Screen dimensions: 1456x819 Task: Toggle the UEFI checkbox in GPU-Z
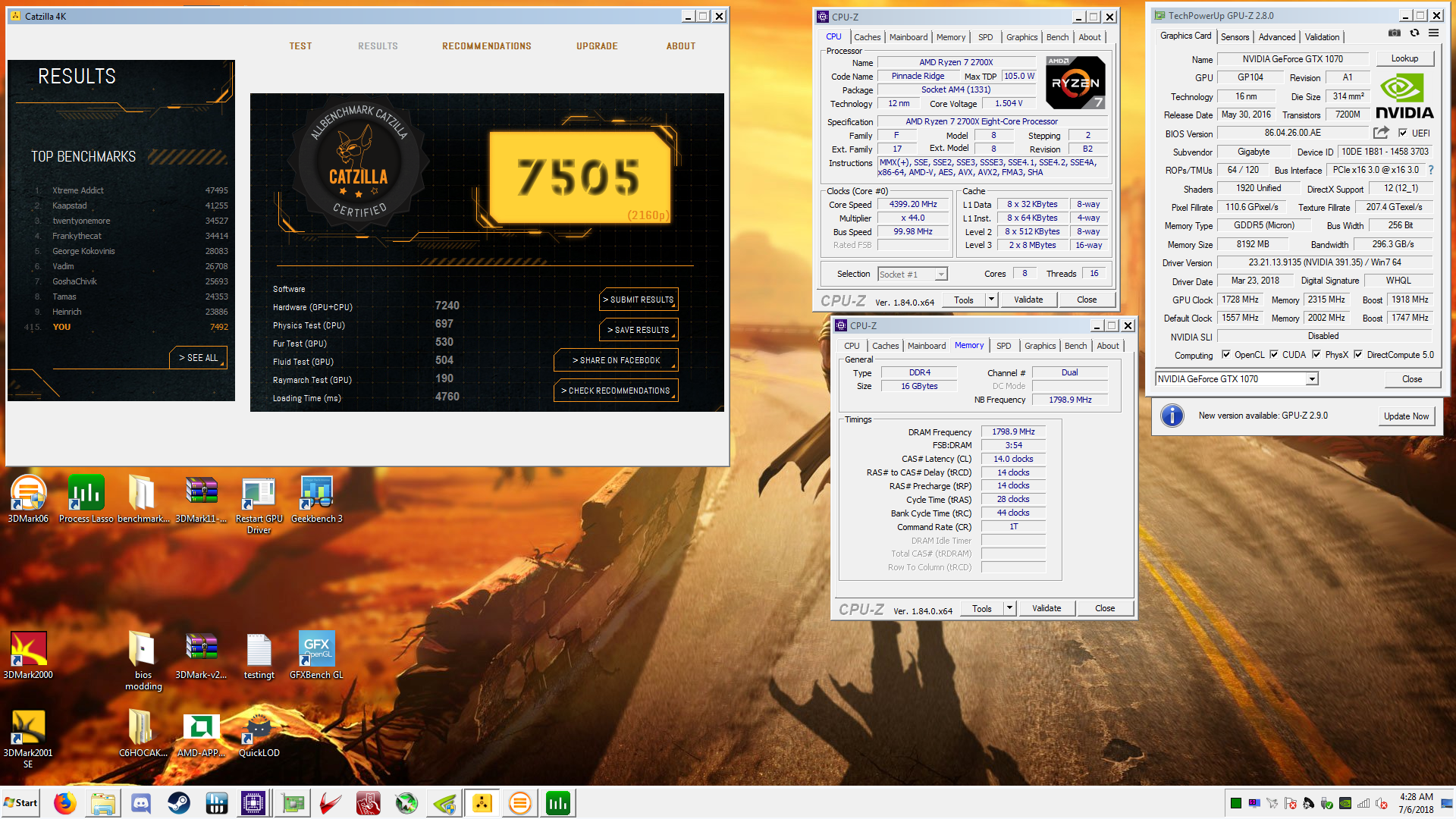1403,133
